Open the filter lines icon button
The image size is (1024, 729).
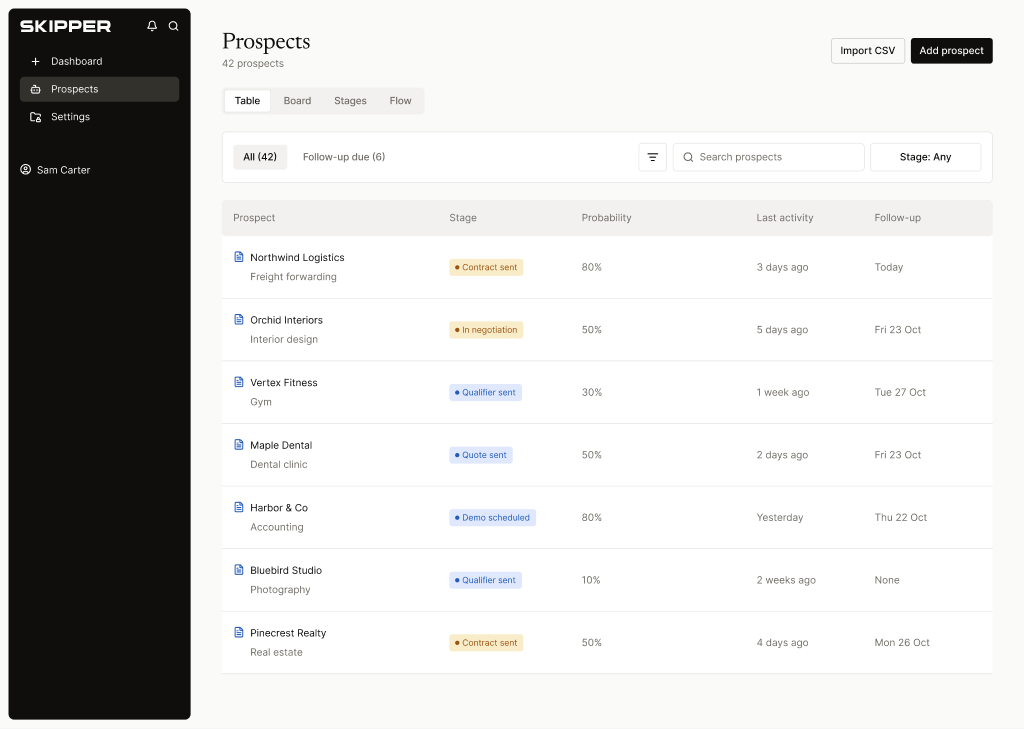pyautogui.click(x=652, y=157)
